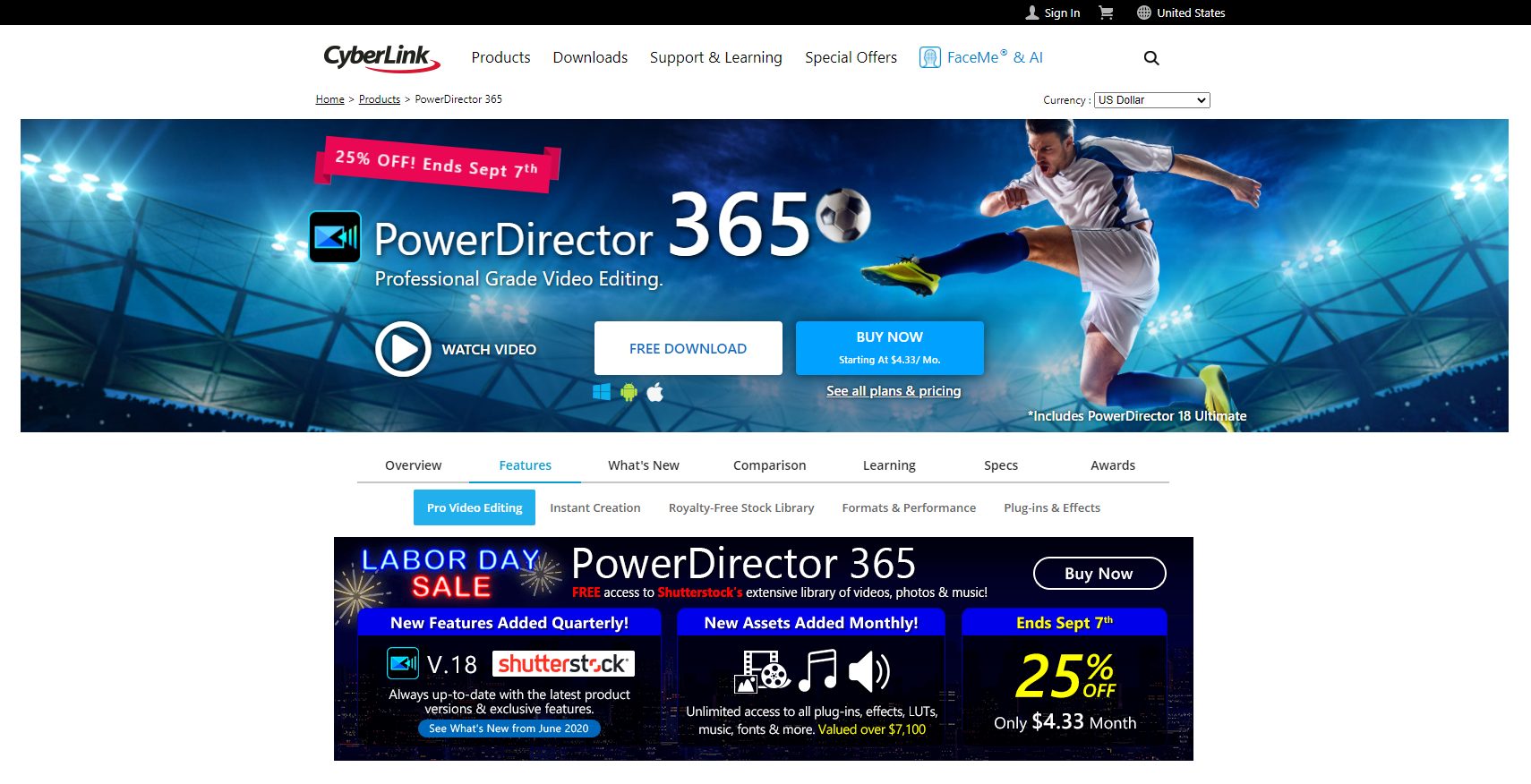
Task: View the Awards tab
Action: tap(1113, 465)
